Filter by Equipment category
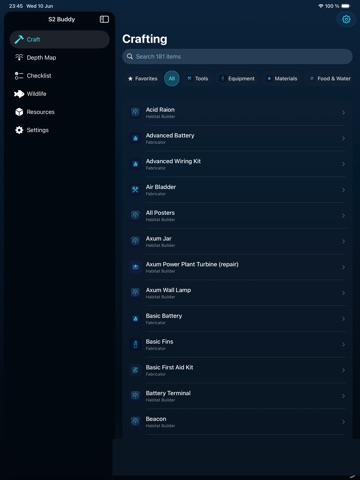This screenshot has width=360, height=480. click(238, 79)
